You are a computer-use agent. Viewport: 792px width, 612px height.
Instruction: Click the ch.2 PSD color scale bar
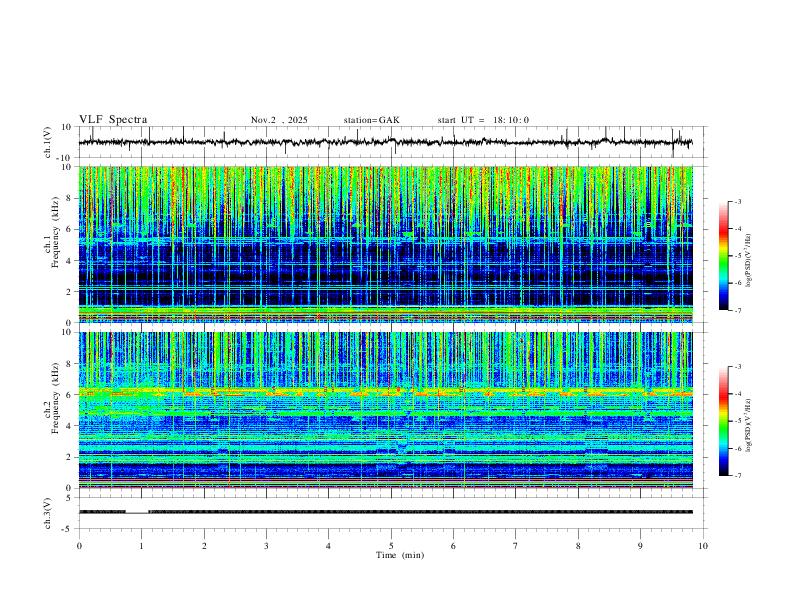coord(724,421)
